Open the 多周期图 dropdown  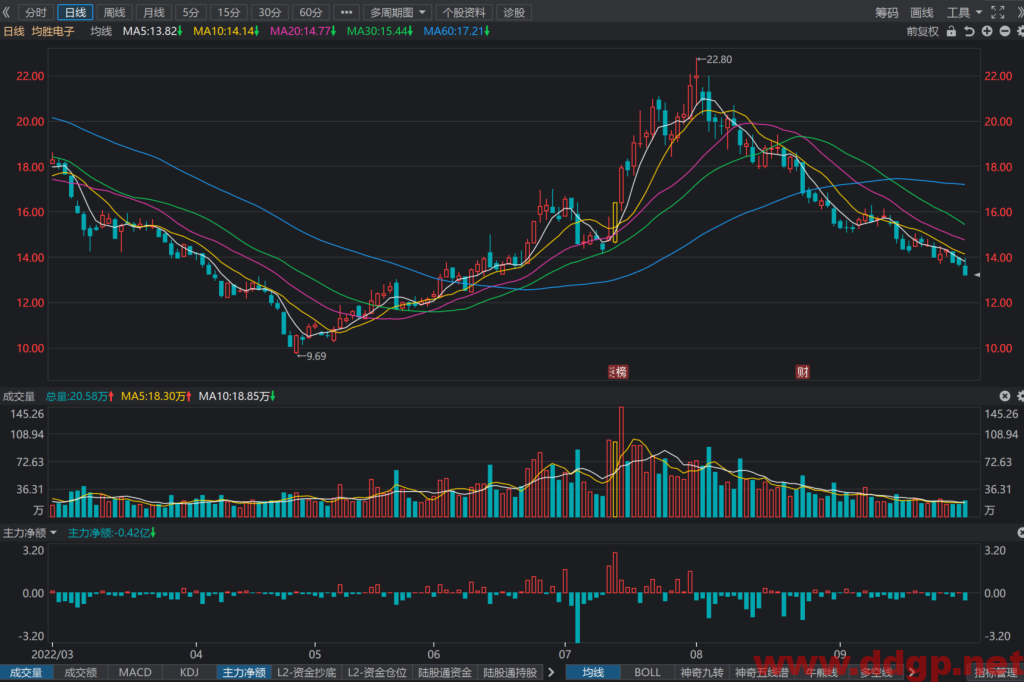[397, 12]
